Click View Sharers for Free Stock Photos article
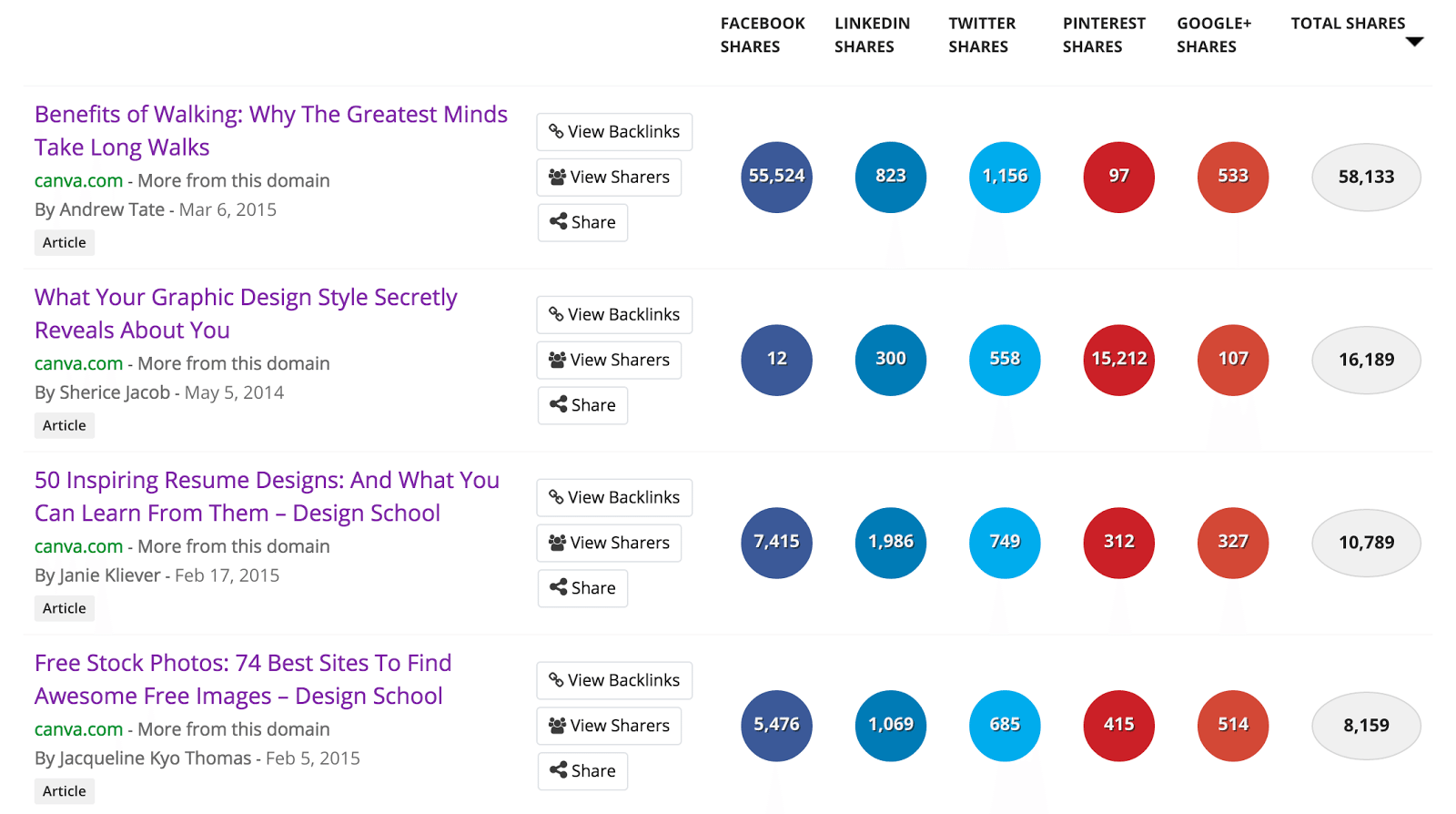This screenshot has height=814, width=1456. tap(609, 726)
